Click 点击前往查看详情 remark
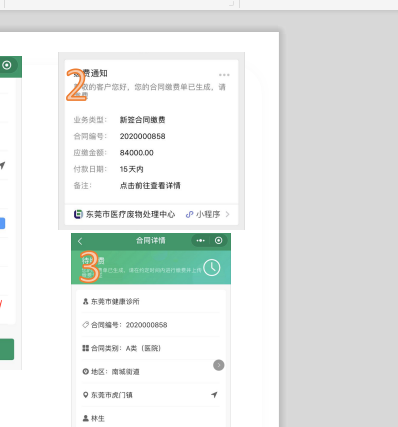The width and height of the screenshot is (398, 427). pos(150,185)
